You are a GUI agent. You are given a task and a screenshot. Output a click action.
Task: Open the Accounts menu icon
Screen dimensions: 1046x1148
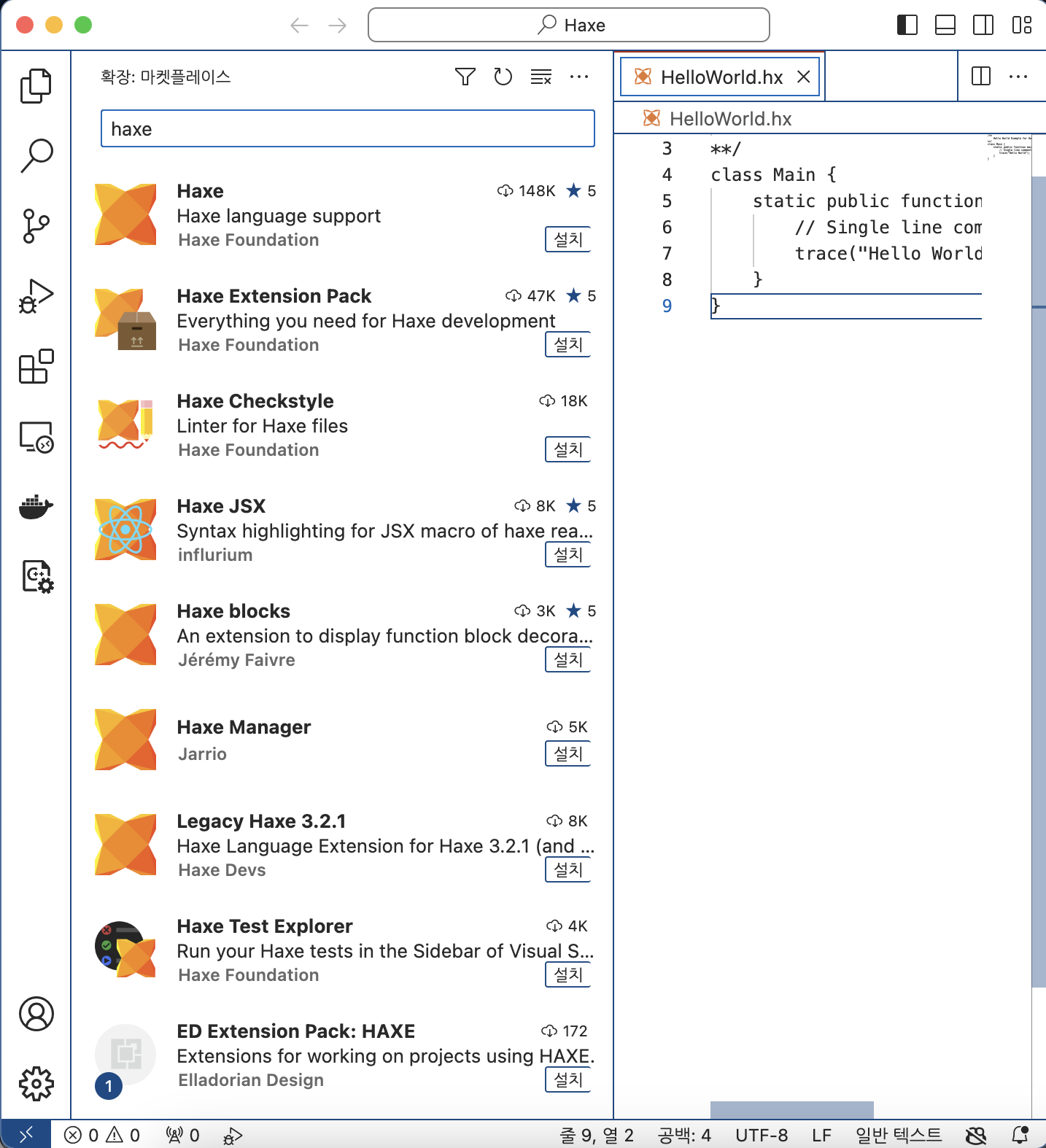[x=36, y=1014]
